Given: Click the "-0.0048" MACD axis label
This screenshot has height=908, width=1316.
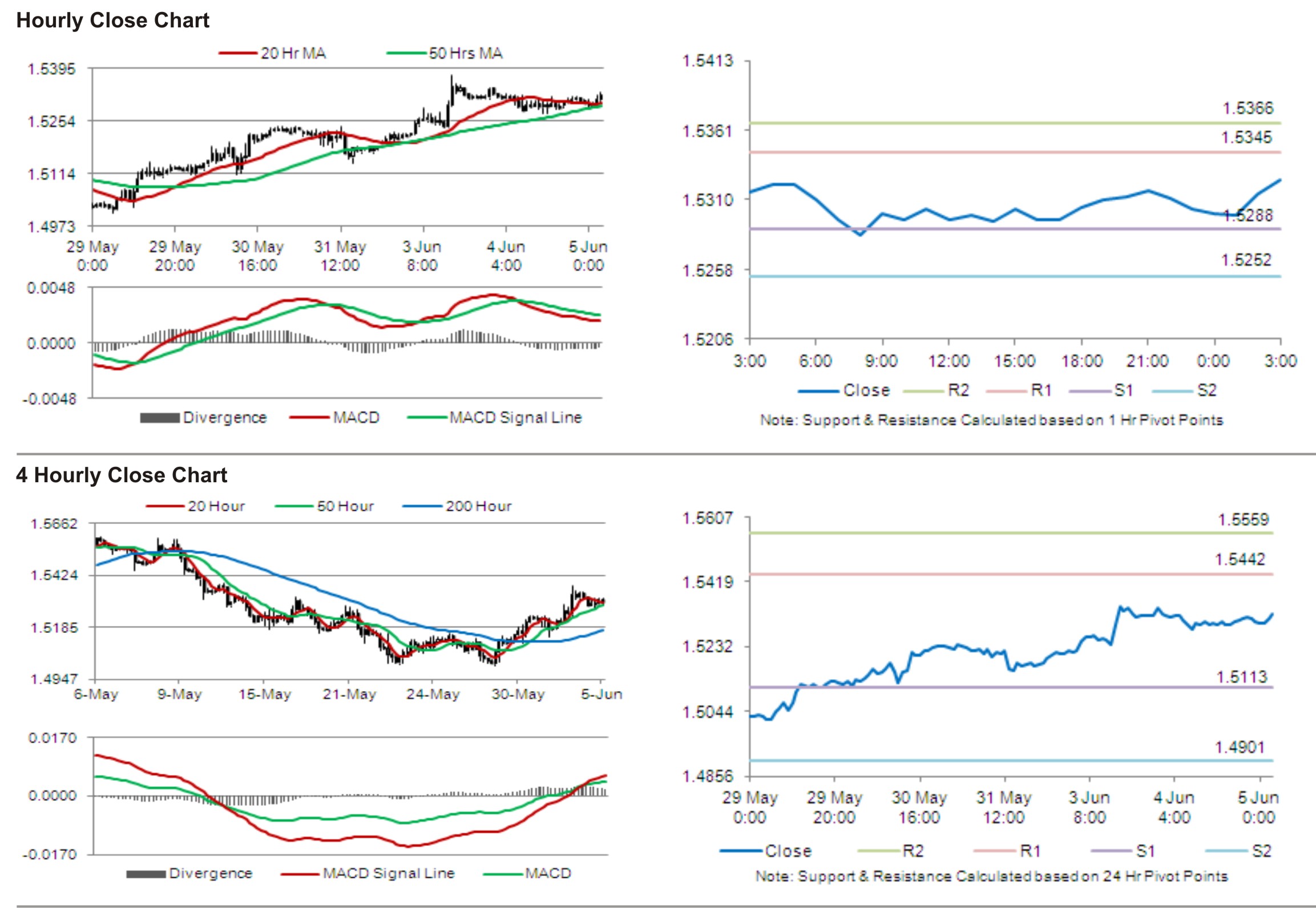Looking at the screenshot, I should click(49, 399).
